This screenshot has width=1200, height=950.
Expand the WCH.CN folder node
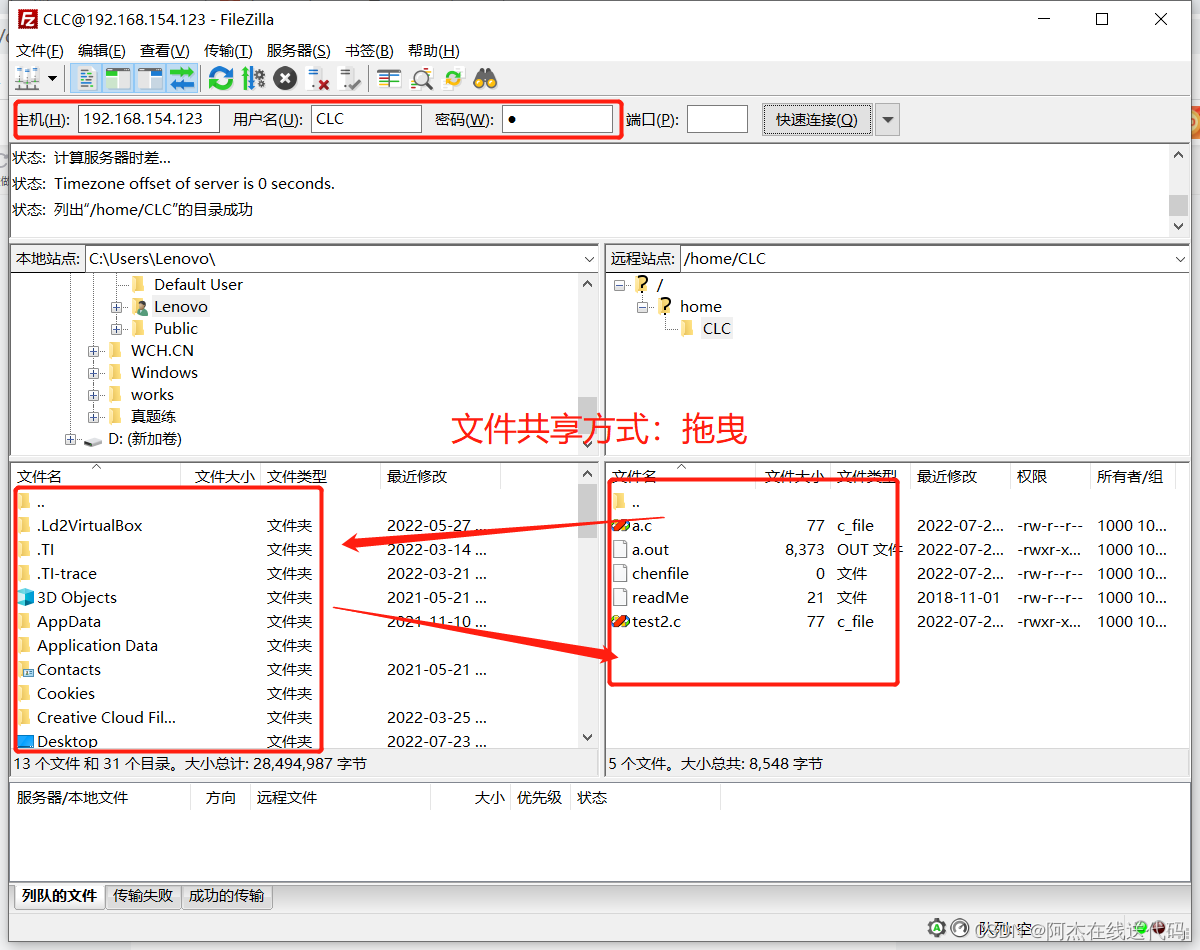[x=93, y=351]
